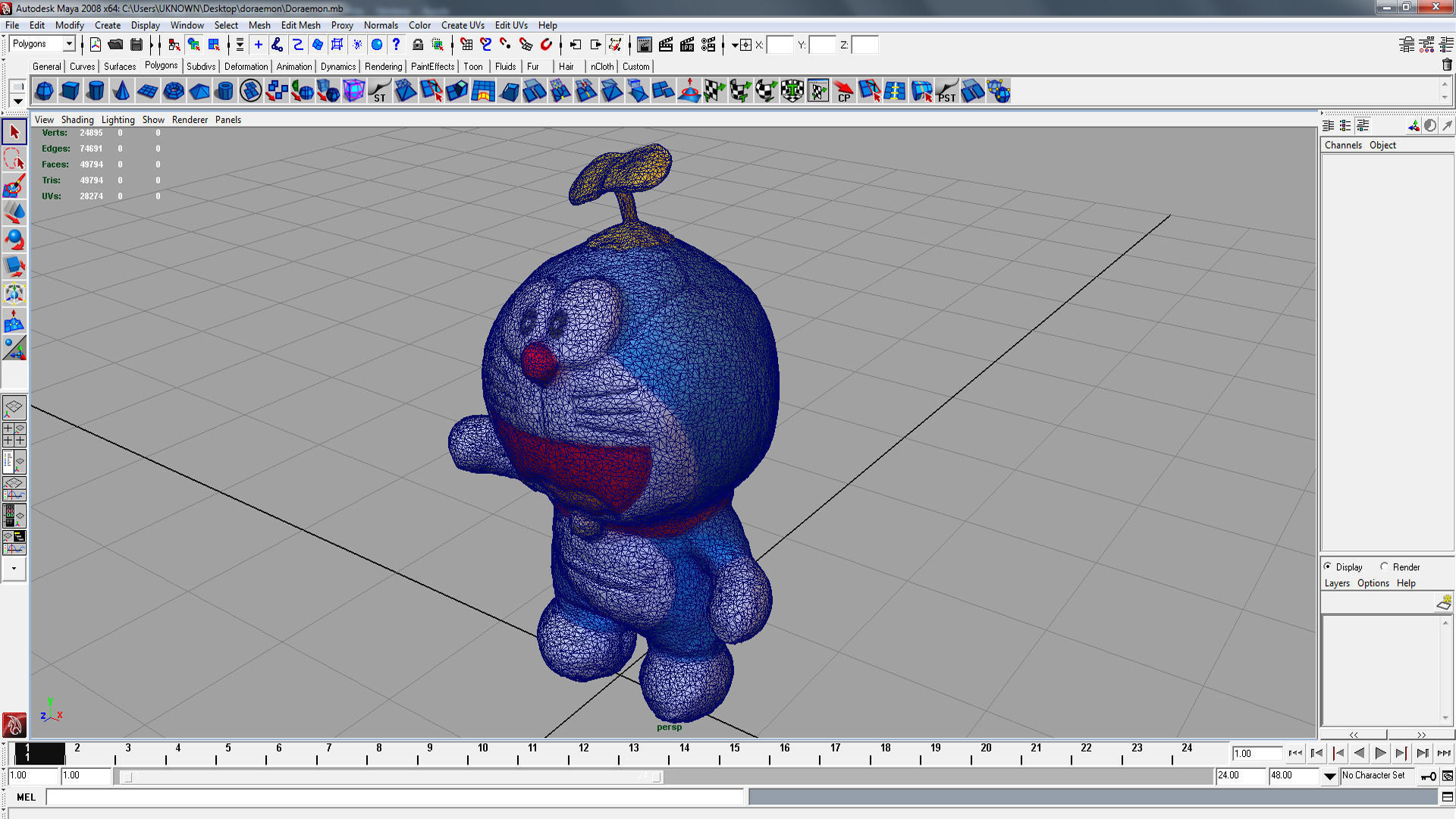Image resolution: width=1456 pixels, height=819 pixels.
Task: Open the Render View window icon
Action: pos(645,45)
